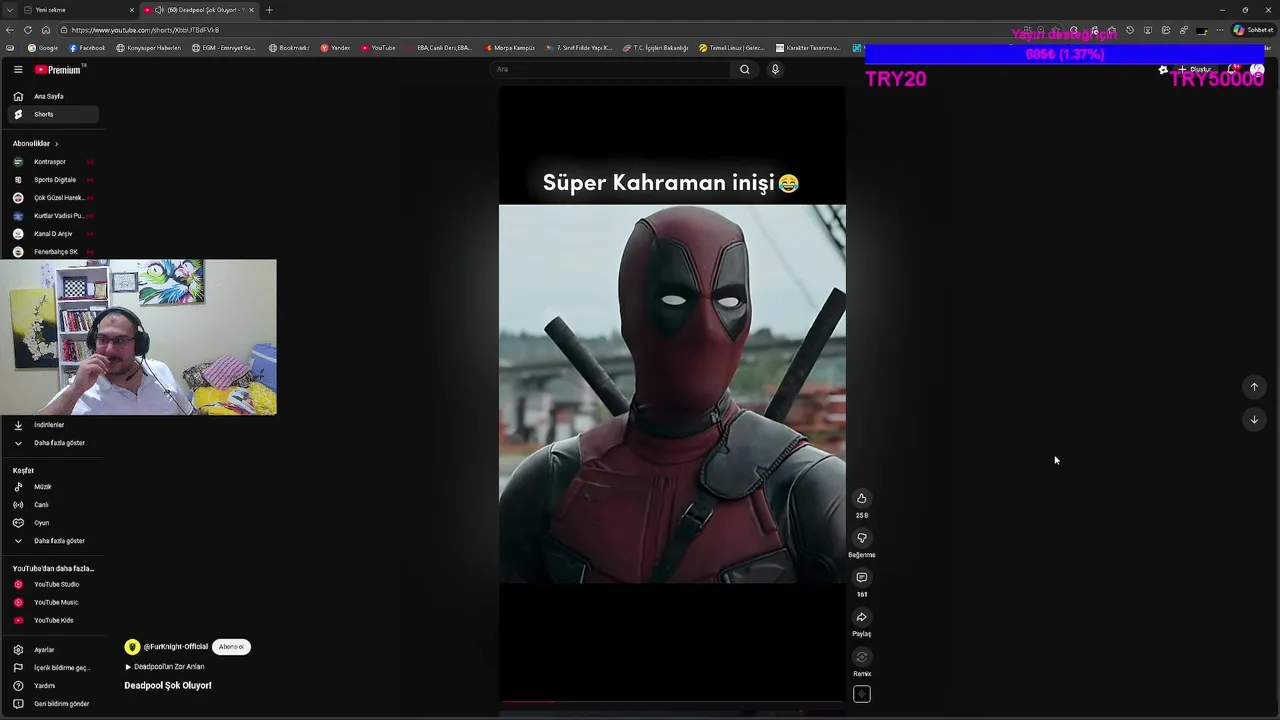Open the YouTube hamburger guide menu
Image resolution: width=1280 pixels, height=720 pixels.
(18, 70)
